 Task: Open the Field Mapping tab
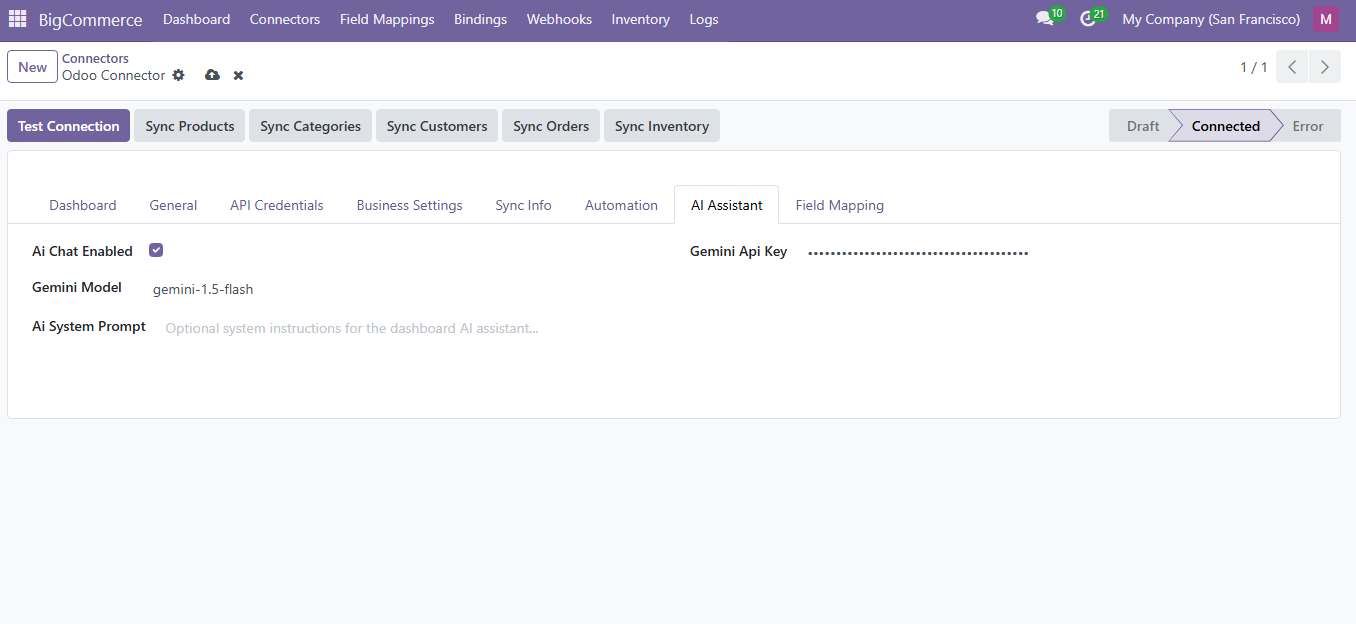(839, 205)
